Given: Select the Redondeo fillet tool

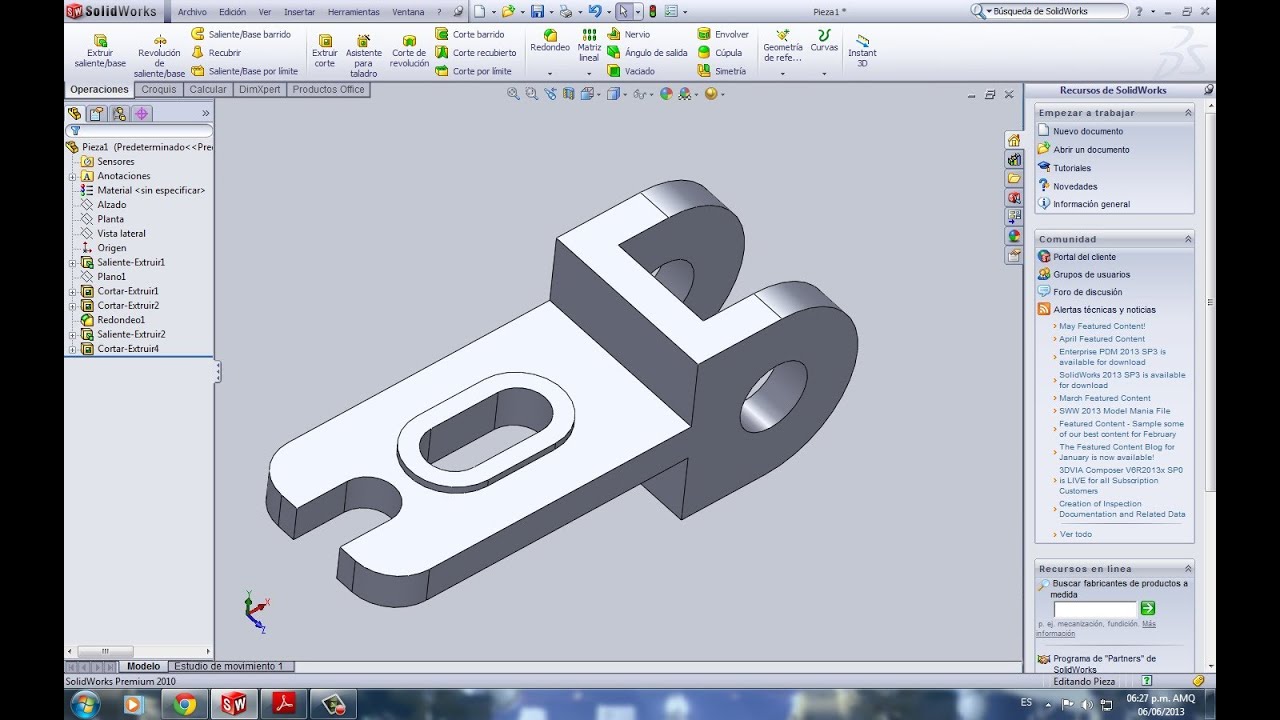Looking at the screenshot, I should tap(550, 41).
